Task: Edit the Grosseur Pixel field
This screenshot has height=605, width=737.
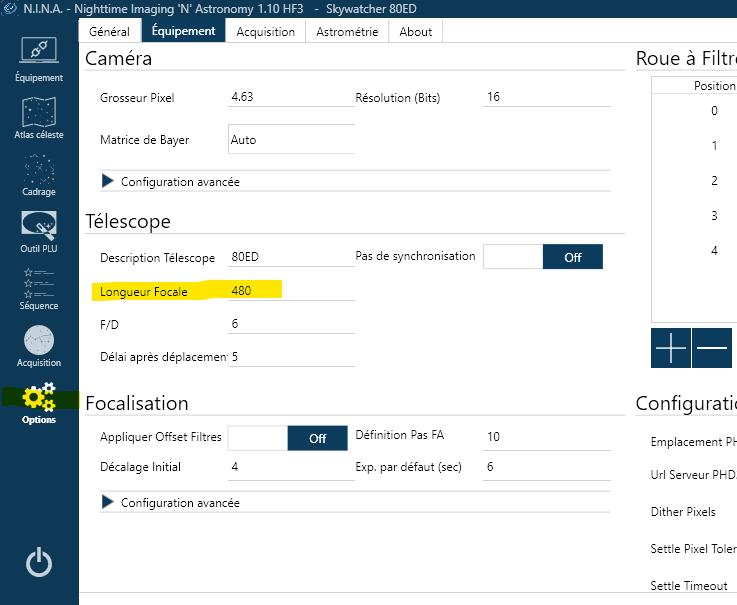Action: (291, 97)
